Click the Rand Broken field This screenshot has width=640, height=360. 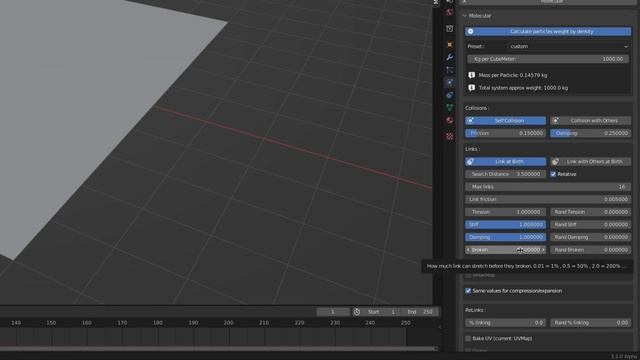pos(590,250)
